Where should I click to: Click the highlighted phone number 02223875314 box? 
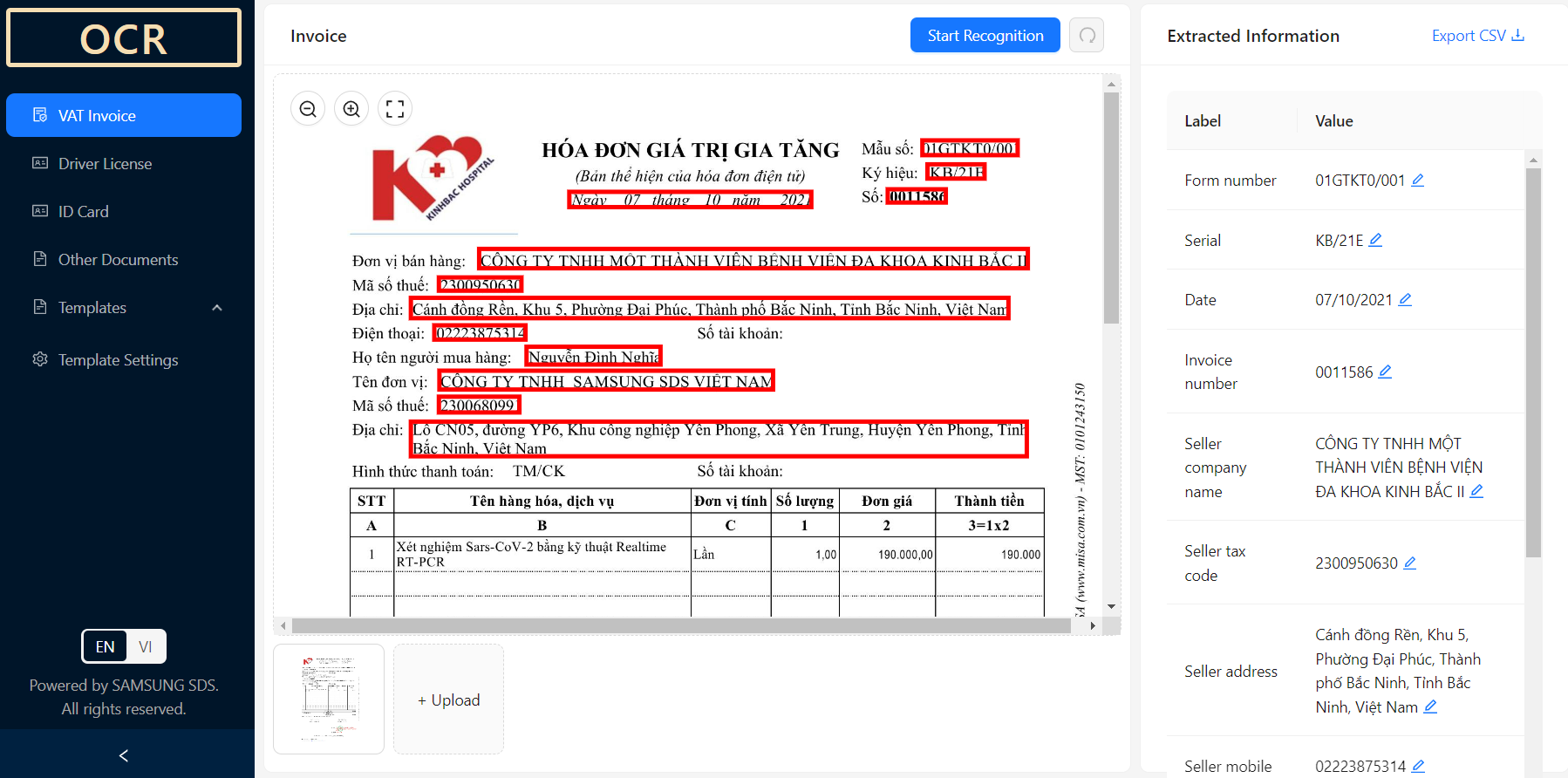click(481, 332)
